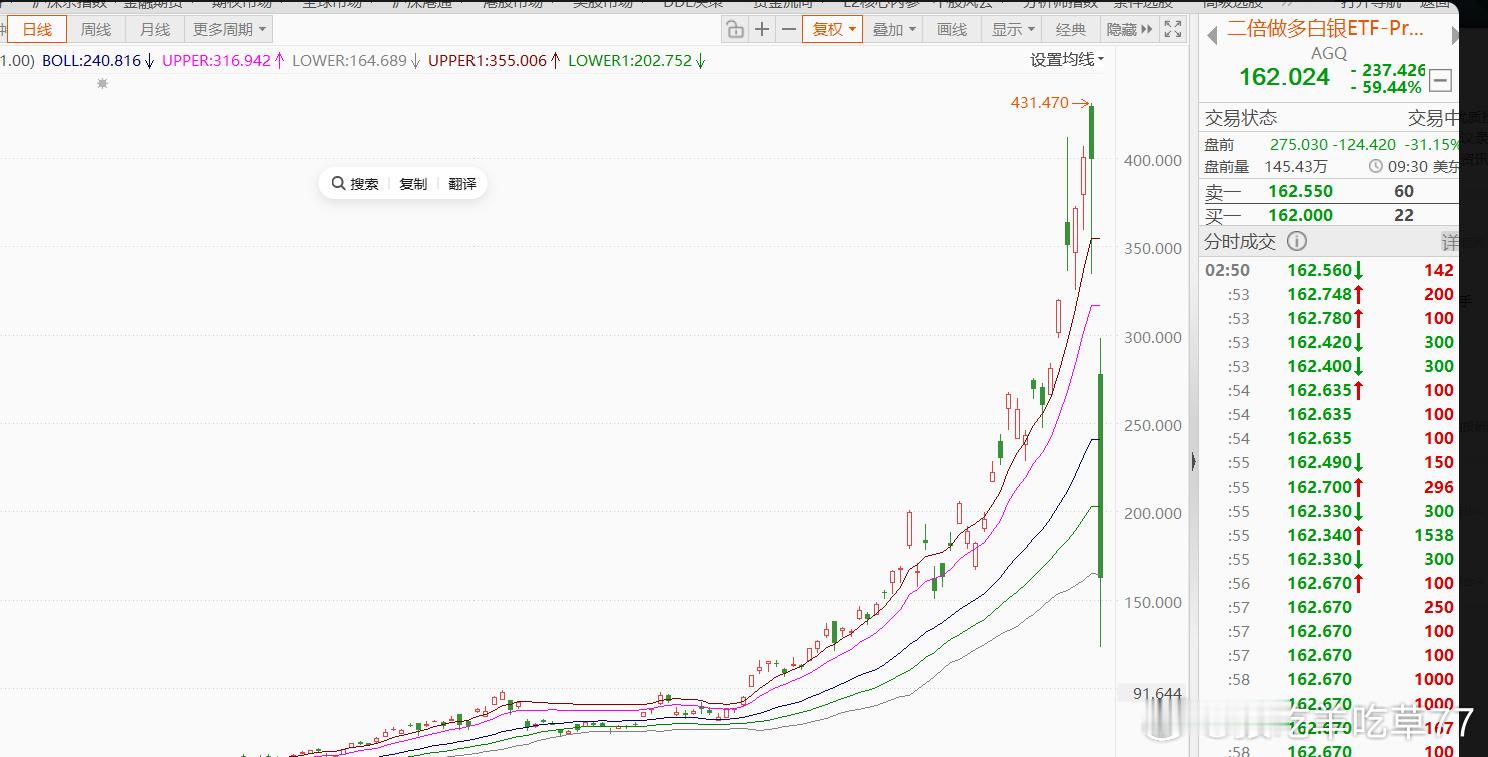Screen dimensions: 1488x757
Task: Click the 91.644 axis price label
Action: (1157, 694)
